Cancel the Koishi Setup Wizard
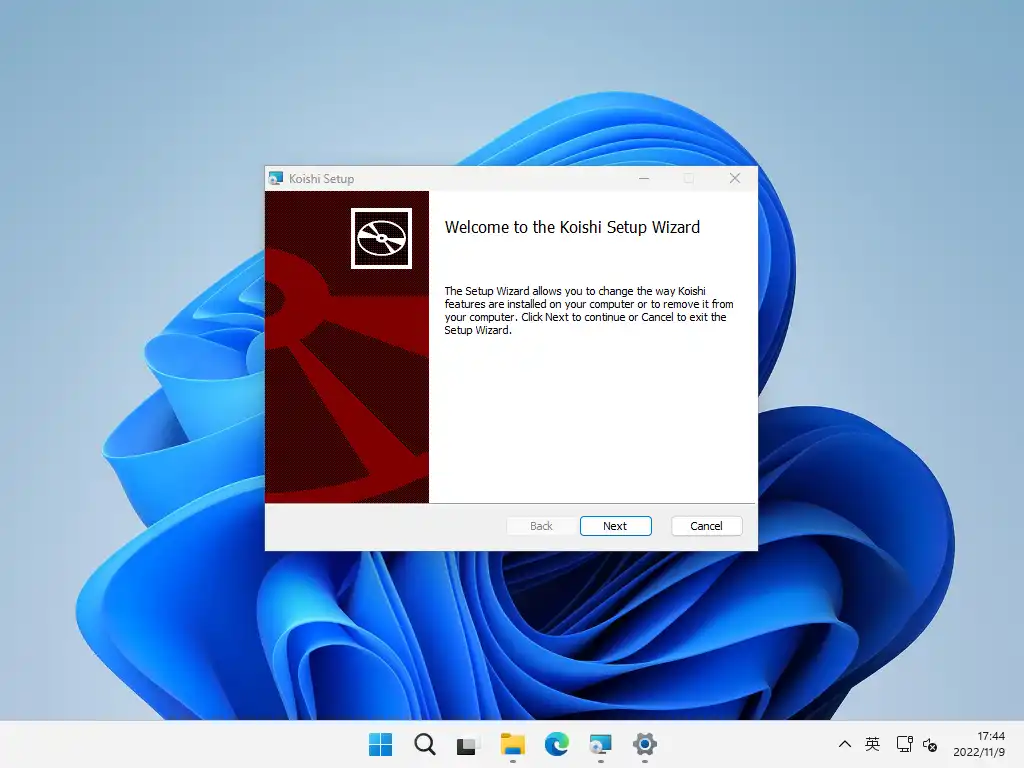This screenshot has height=768, width=1024. coord(706,526)
